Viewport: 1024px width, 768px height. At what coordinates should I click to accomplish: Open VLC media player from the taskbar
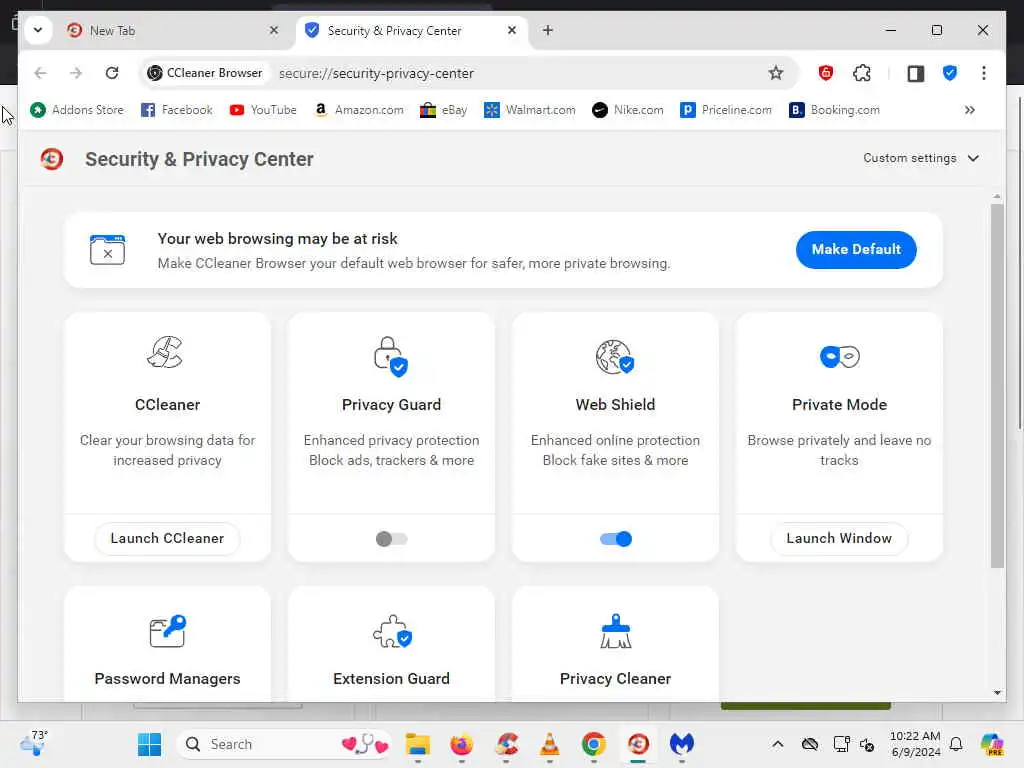(x=550, y=744)
